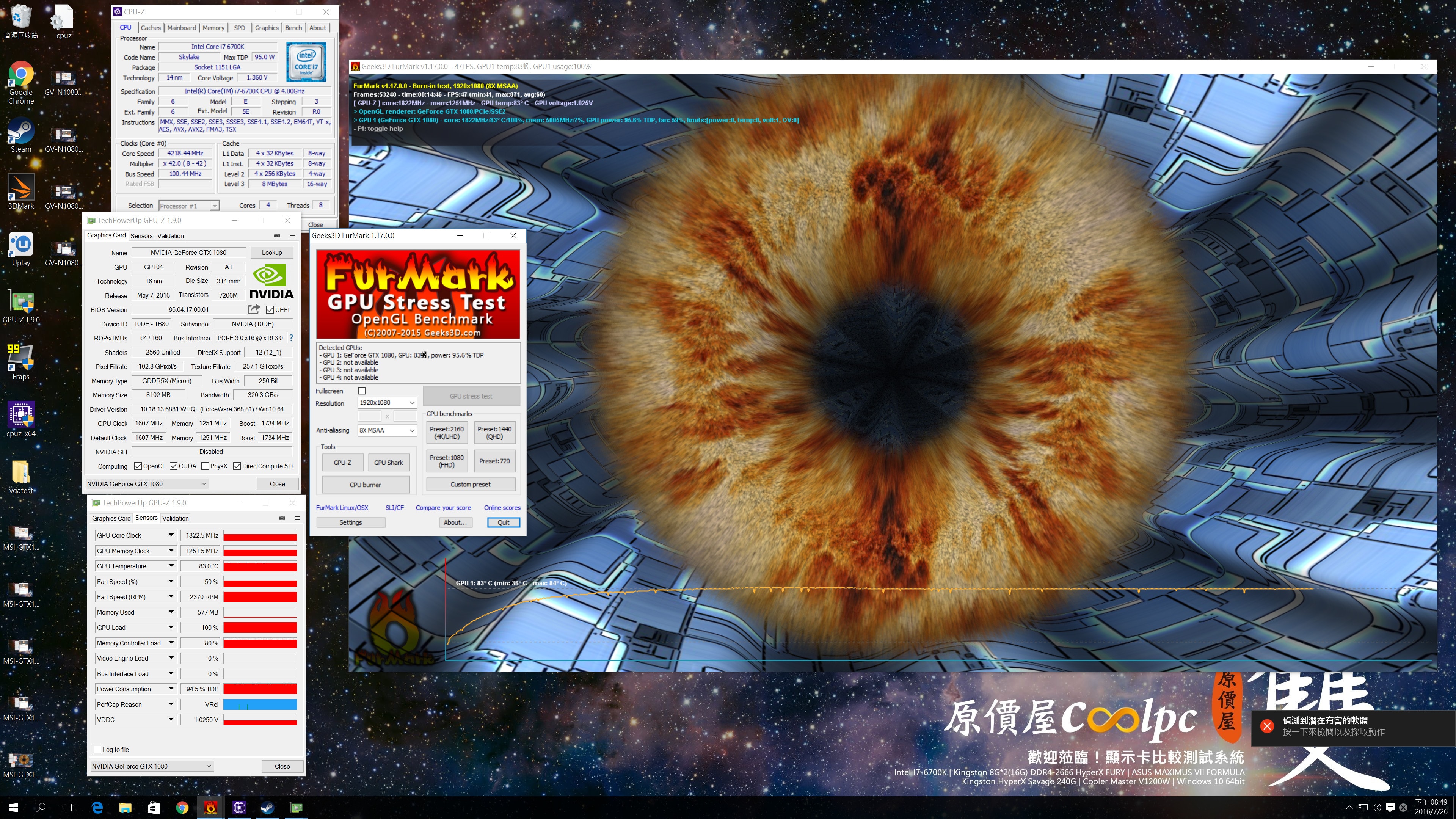Toggle the CUDA checkbox
Viewport: 1456px width, 819px height.
tap(174, 466)
